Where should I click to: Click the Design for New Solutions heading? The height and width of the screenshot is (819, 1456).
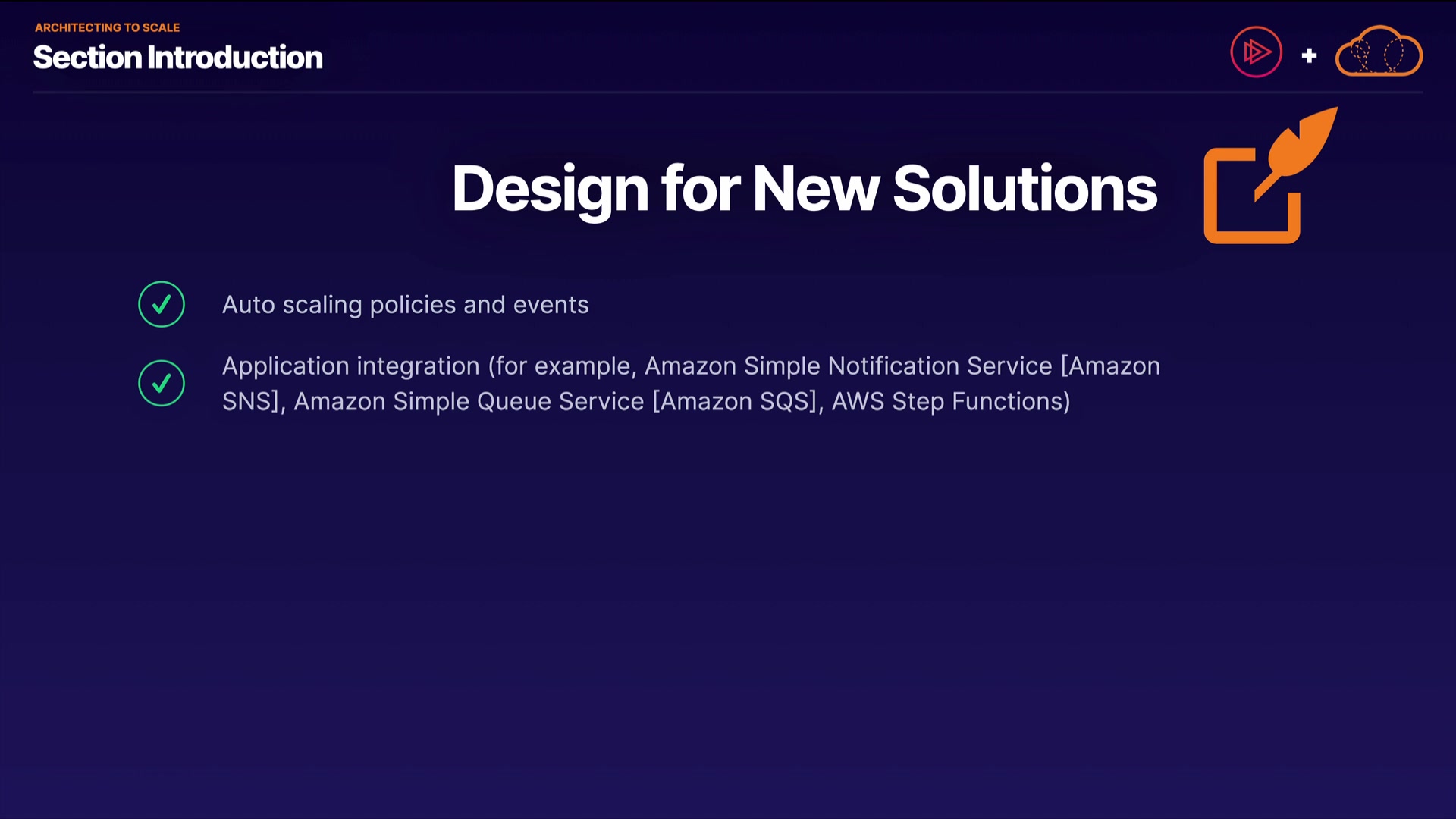pyautogui.click(x=804, y=188)
